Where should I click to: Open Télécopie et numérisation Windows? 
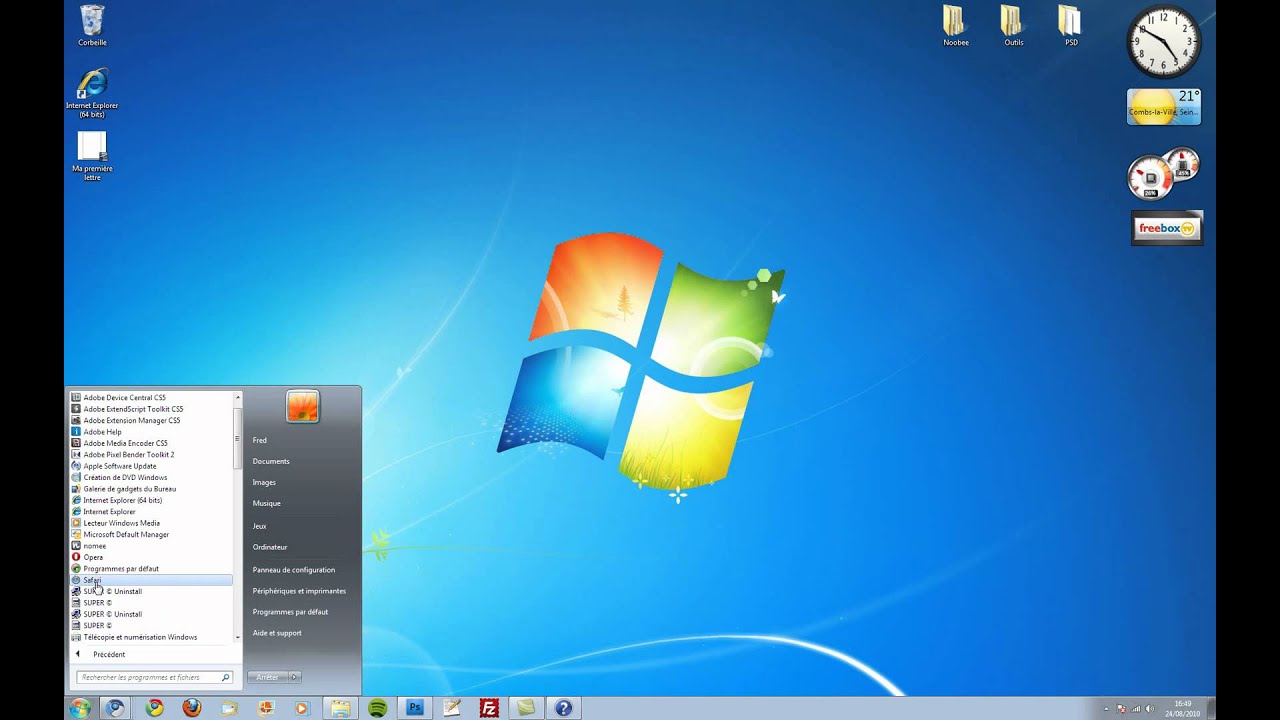pos(152,637)
